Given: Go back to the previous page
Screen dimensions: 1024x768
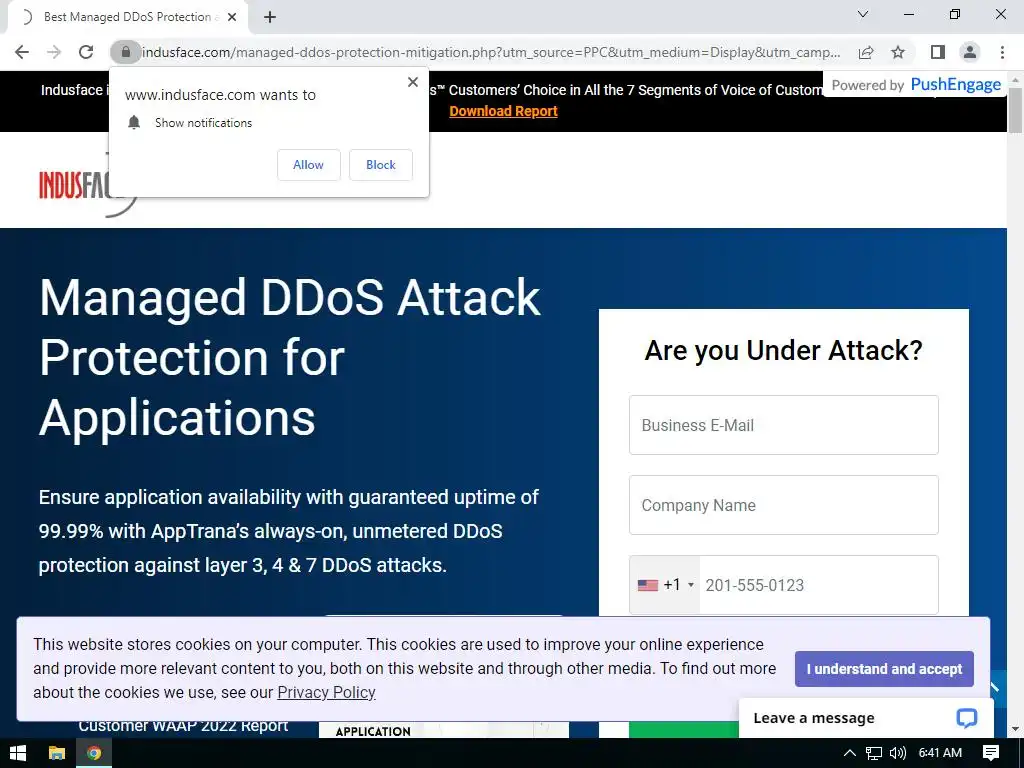Looking at the screenshot, I should [x=22, y=52].
